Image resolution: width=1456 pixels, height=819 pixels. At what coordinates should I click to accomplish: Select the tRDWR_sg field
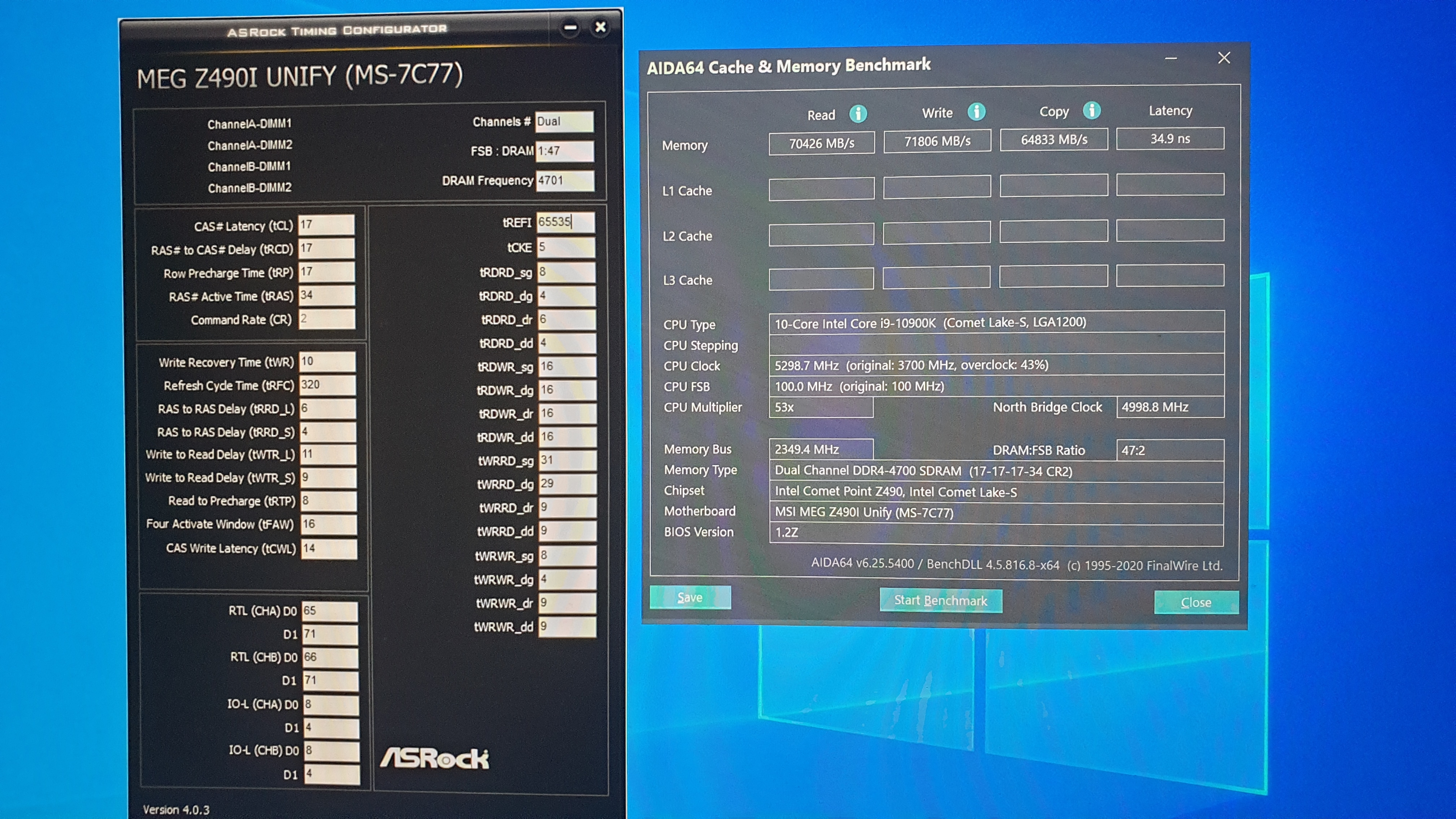[566, 366]
